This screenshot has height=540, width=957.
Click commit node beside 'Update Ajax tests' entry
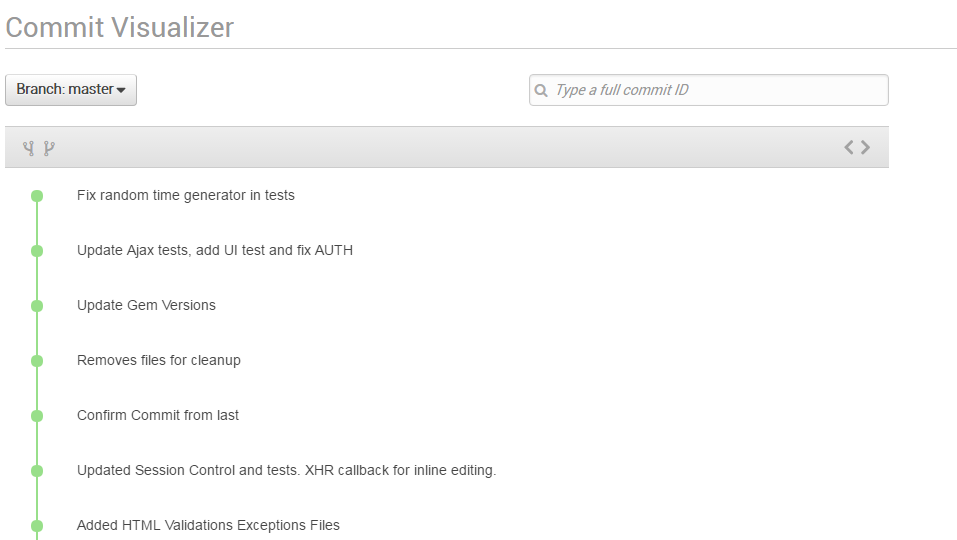coord(37,251)
